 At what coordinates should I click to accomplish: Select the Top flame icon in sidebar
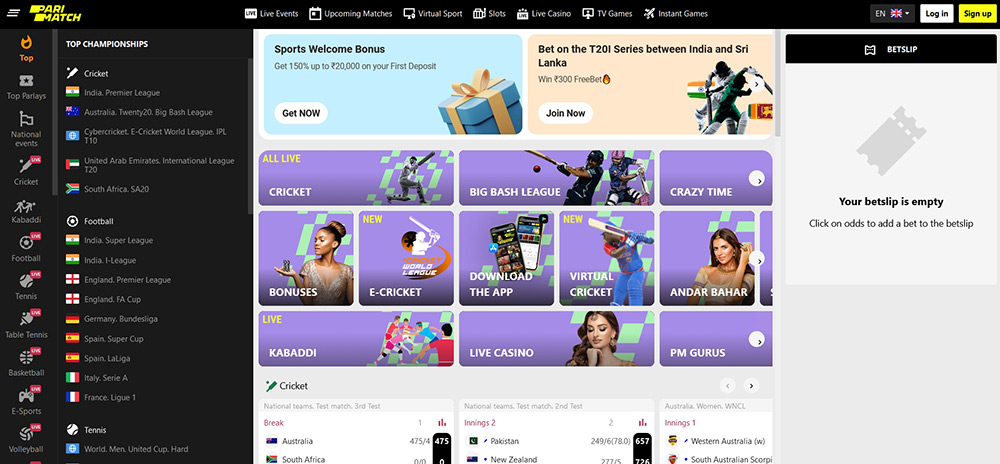[26, 43]
